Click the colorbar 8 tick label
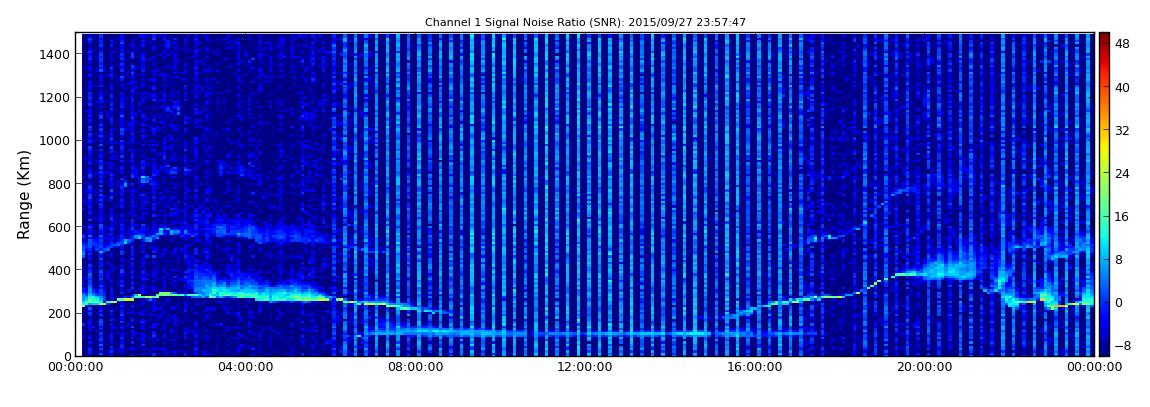 tap(1119, 260)
